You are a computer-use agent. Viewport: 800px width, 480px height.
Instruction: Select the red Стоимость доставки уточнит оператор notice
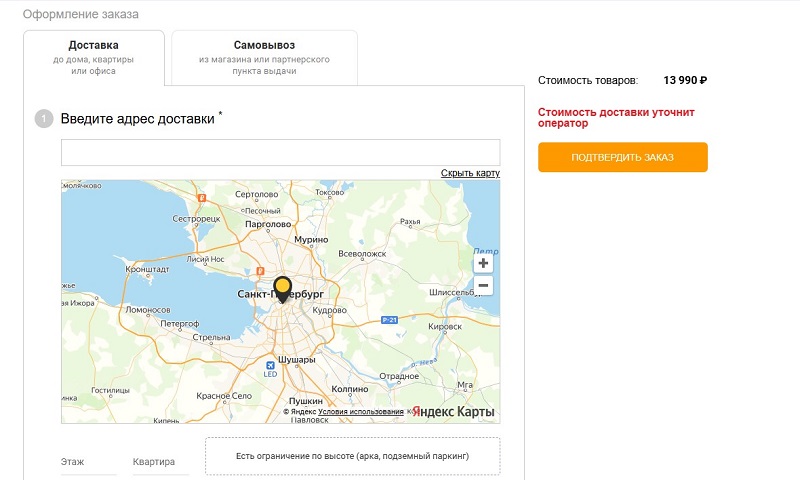616,118
